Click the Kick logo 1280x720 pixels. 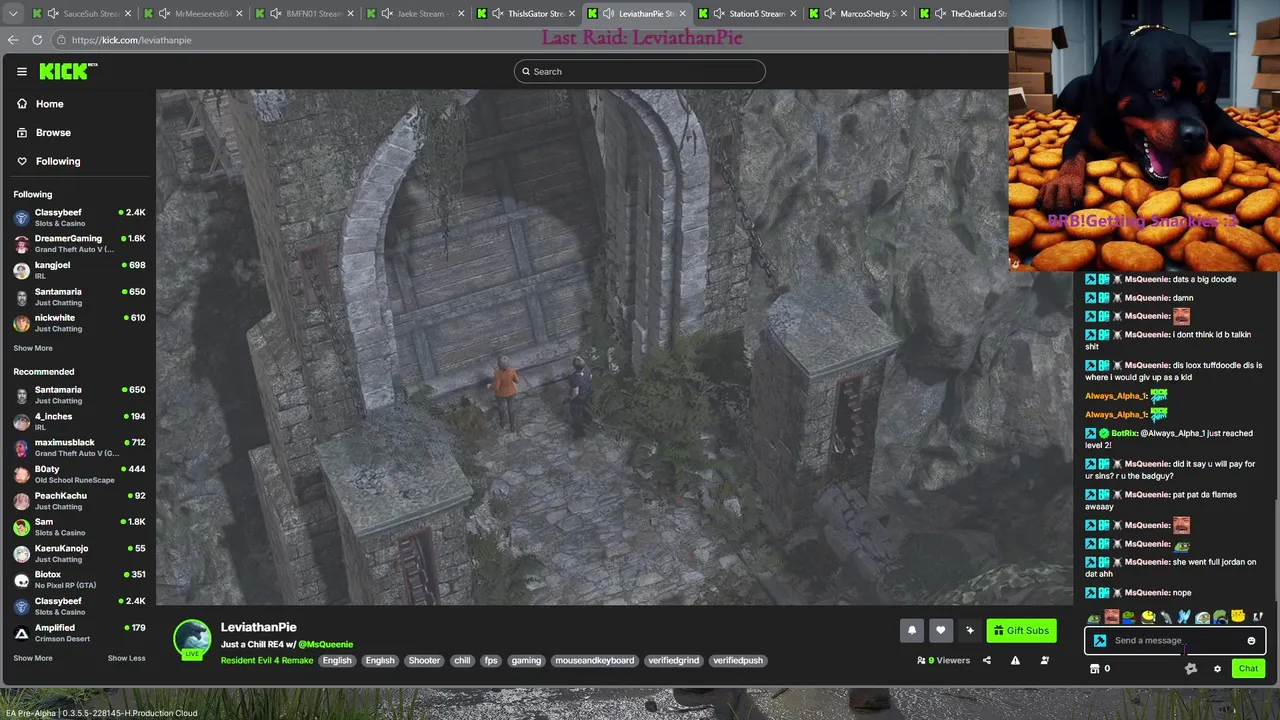coord(68,71)
